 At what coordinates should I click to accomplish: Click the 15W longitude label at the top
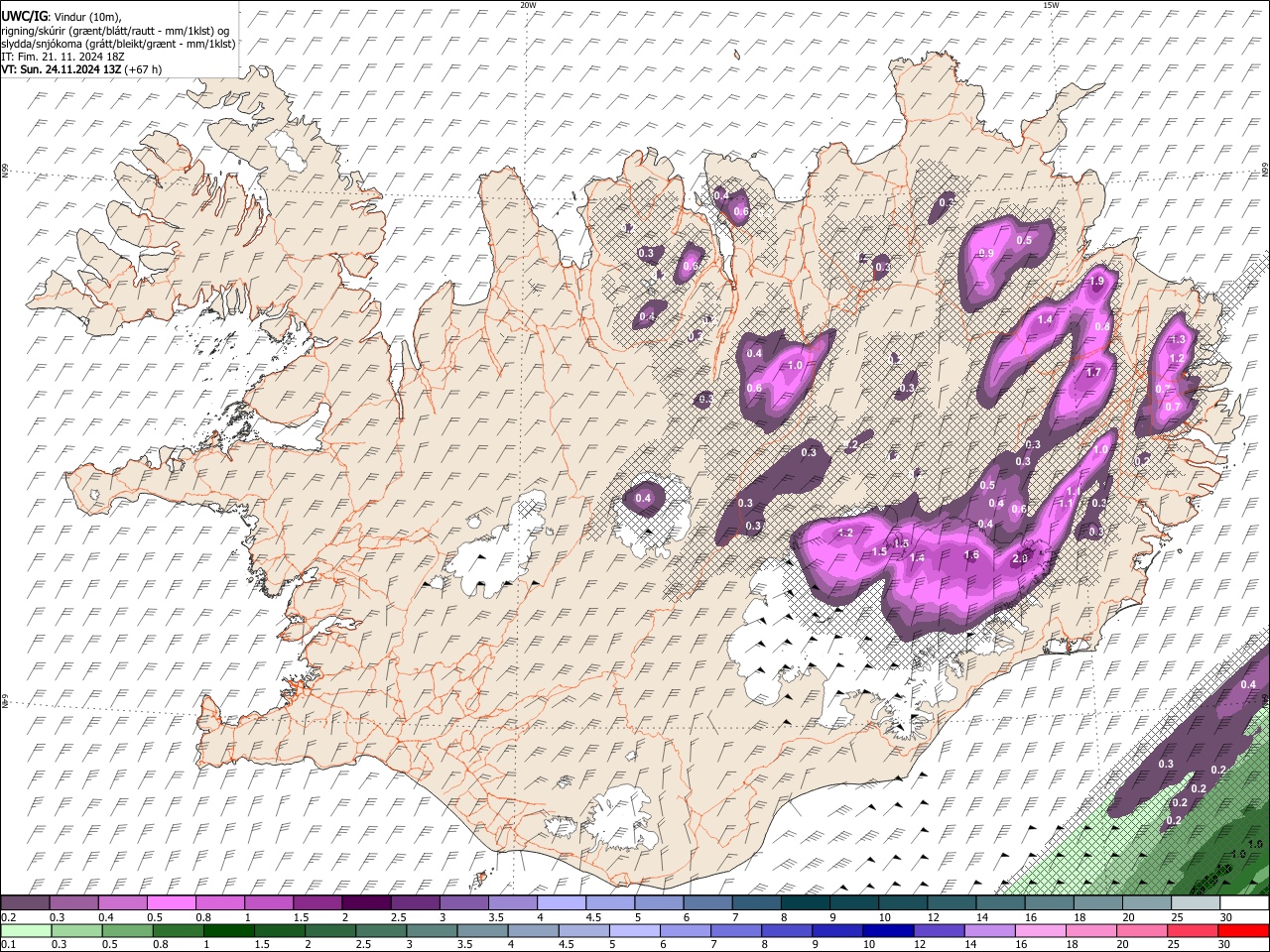point(1051,5)
